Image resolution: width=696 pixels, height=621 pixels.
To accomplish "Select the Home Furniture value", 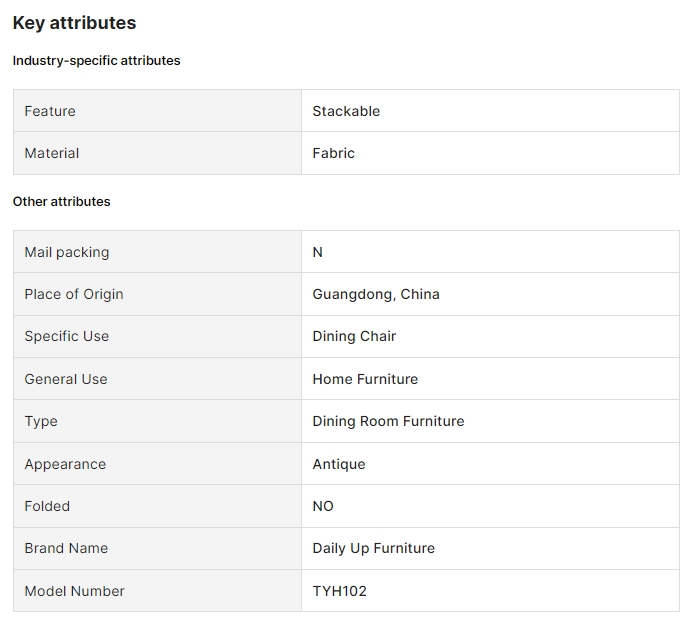I will [x=365, y=379].
